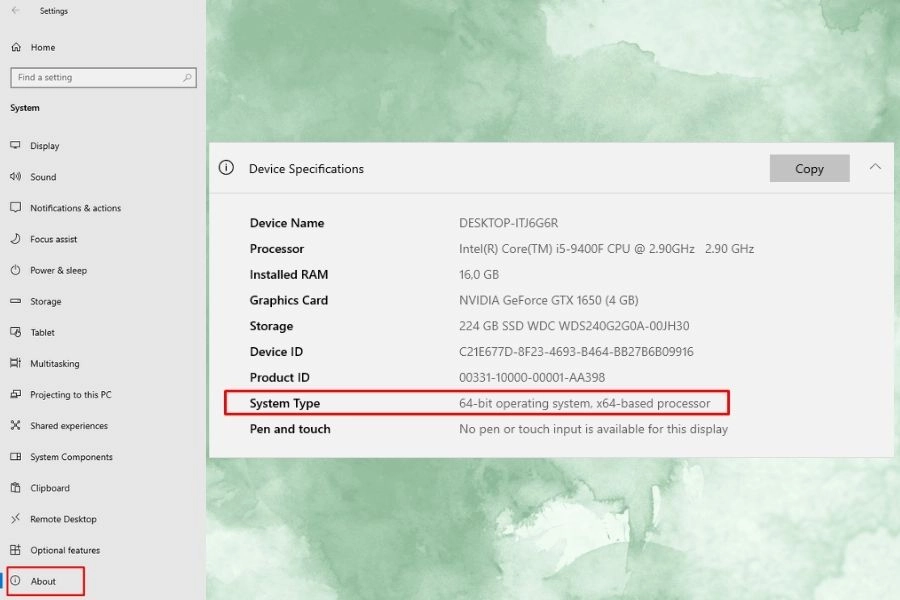The image size is (900, 600).
Task: Open System Components page
Action: tap(71, 457)
